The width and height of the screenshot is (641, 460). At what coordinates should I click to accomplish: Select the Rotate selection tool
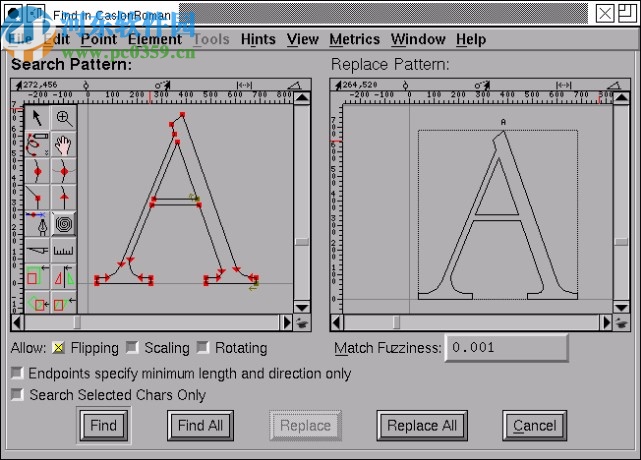[37, 302]
